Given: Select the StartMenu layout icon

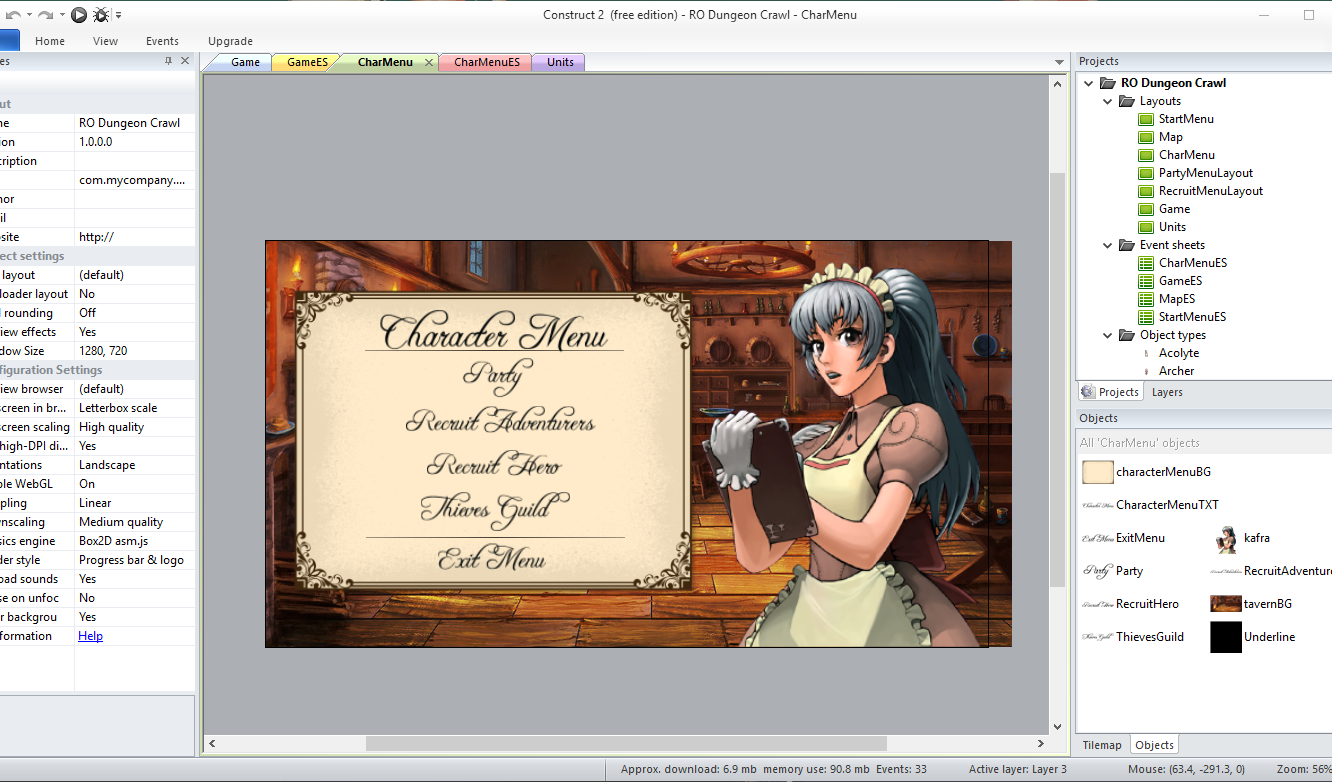Looking at the screenshot, I should point(1146,119).
